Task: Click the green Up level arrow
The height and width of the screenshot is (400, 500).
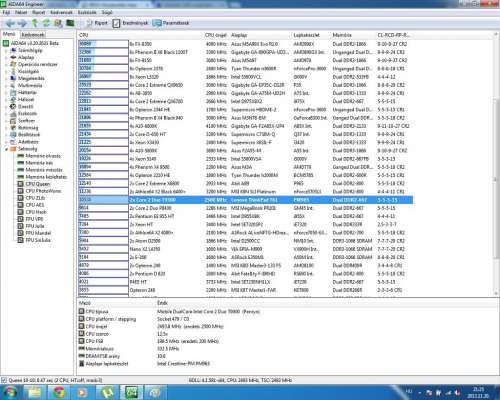Action: click(x=34, y=23)
